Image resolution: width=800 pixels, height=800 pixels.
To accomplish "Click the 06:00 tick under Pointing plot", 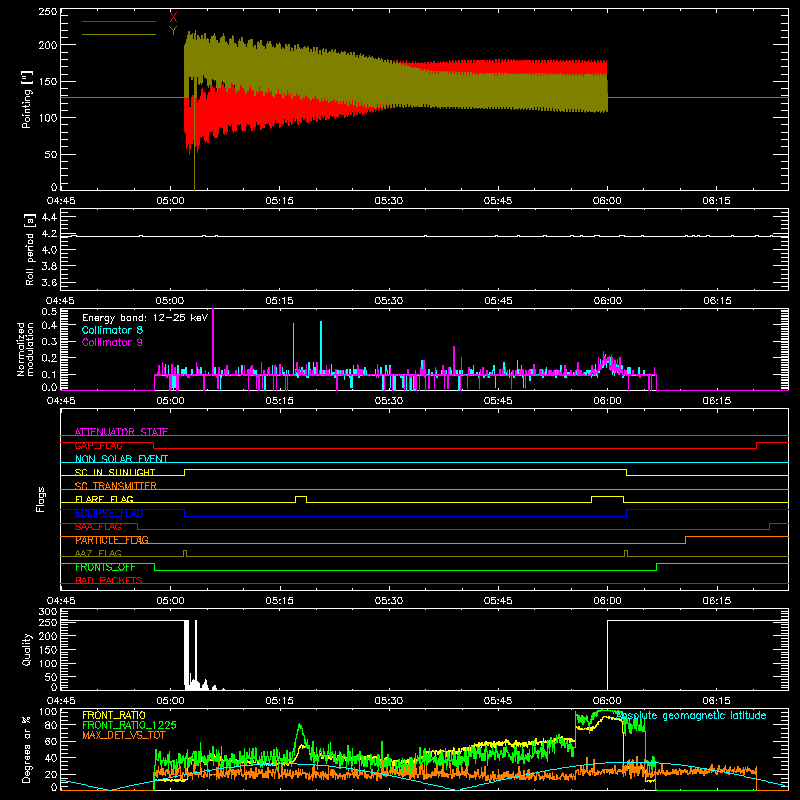I will [607, 201].
